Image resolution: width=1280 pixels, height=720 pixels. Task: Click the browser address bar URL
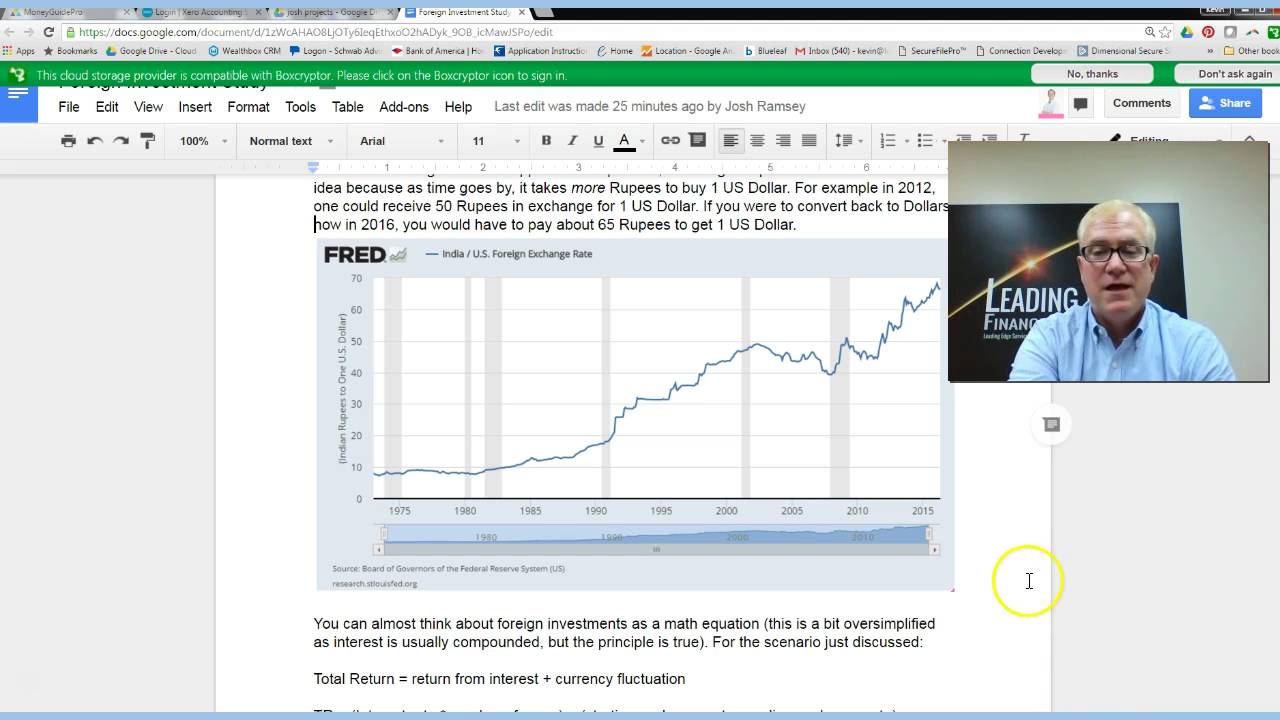[315, 32]
